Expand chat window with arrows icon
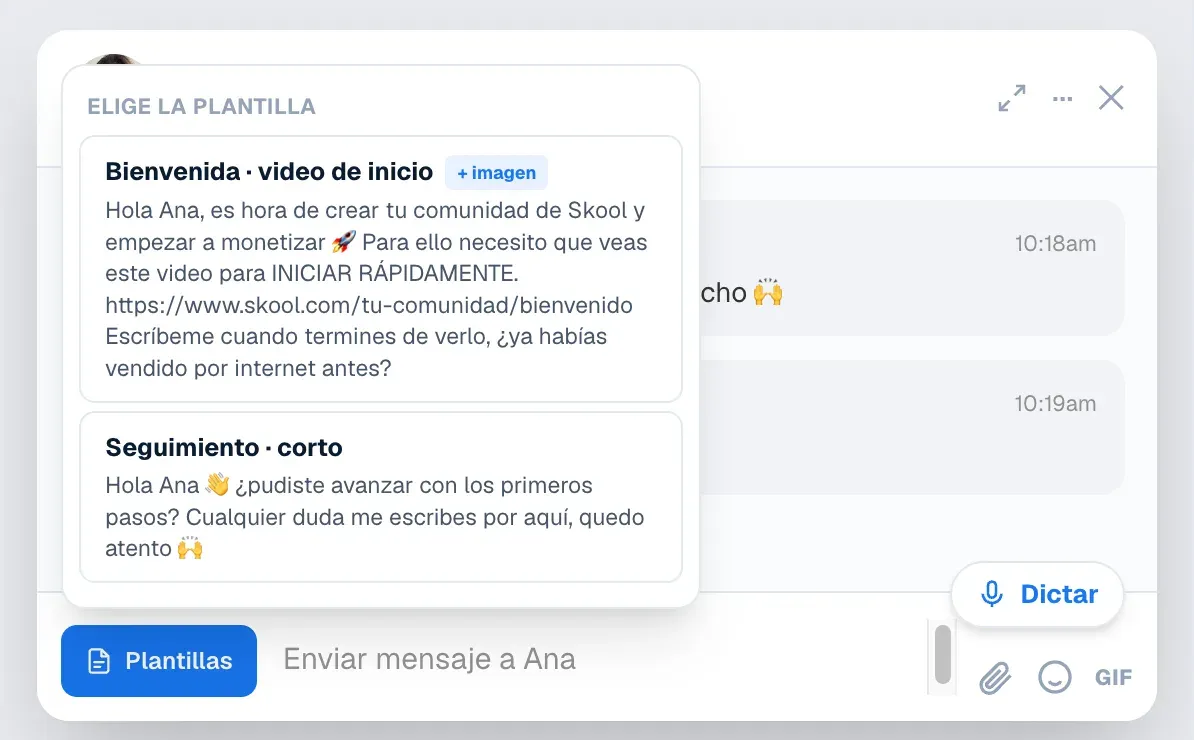 click(1012, 98)
